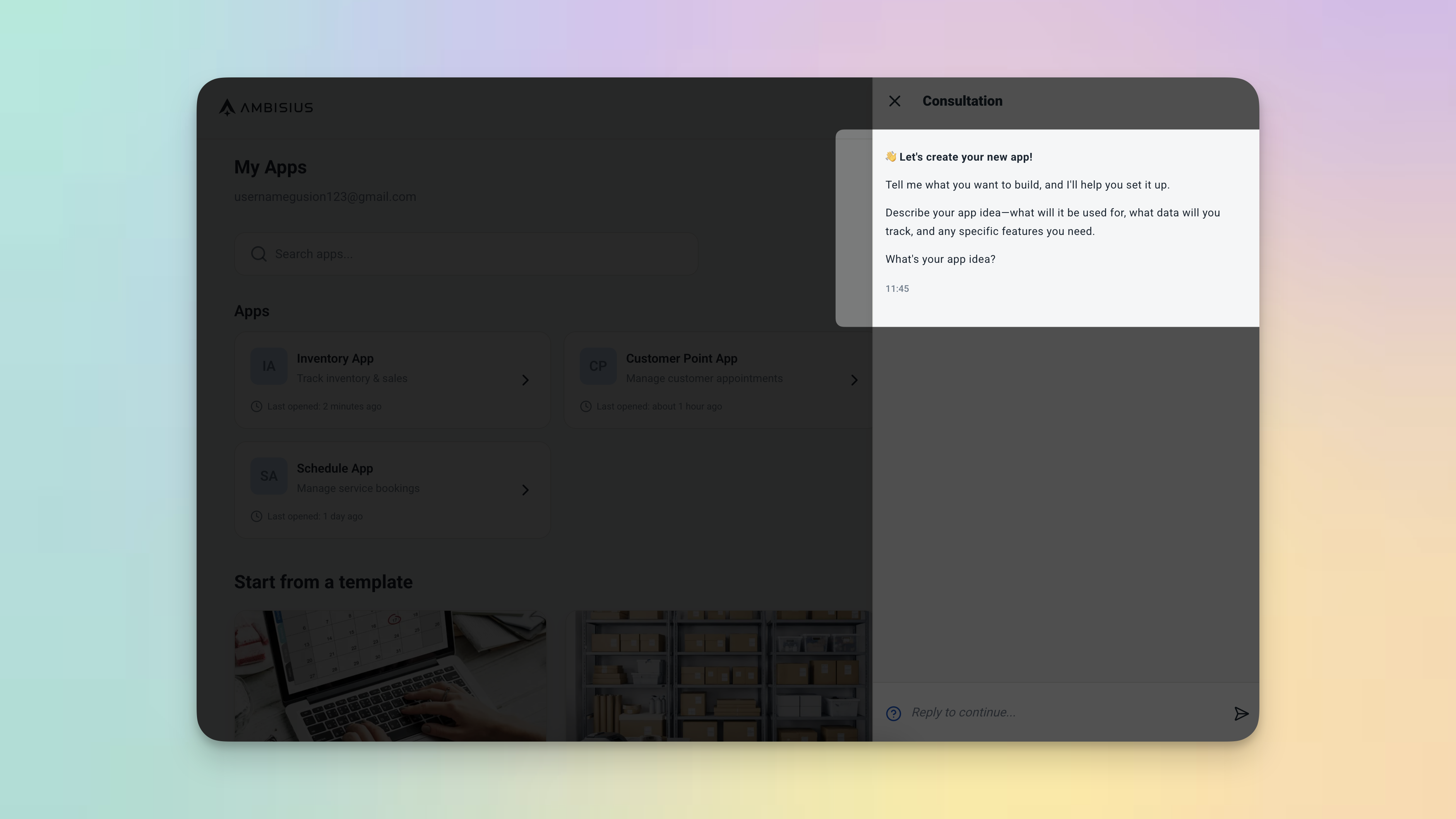Screen dimensions: 1456x819
Task: Open the Customer Point App title
Action: (681, 358)
